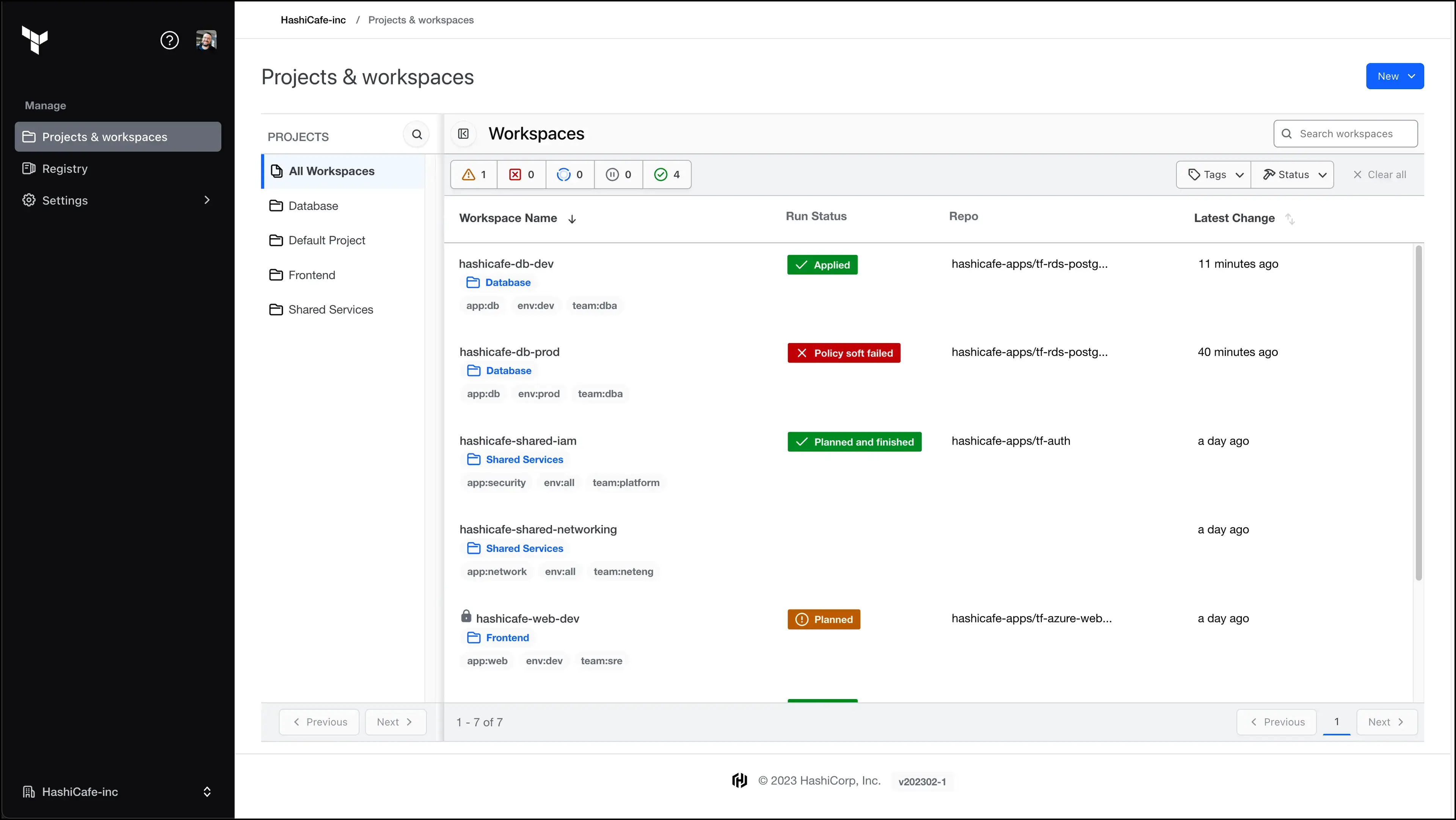
Task: Filter errored workspaces via the red X icon
Action: coord(521,174)
